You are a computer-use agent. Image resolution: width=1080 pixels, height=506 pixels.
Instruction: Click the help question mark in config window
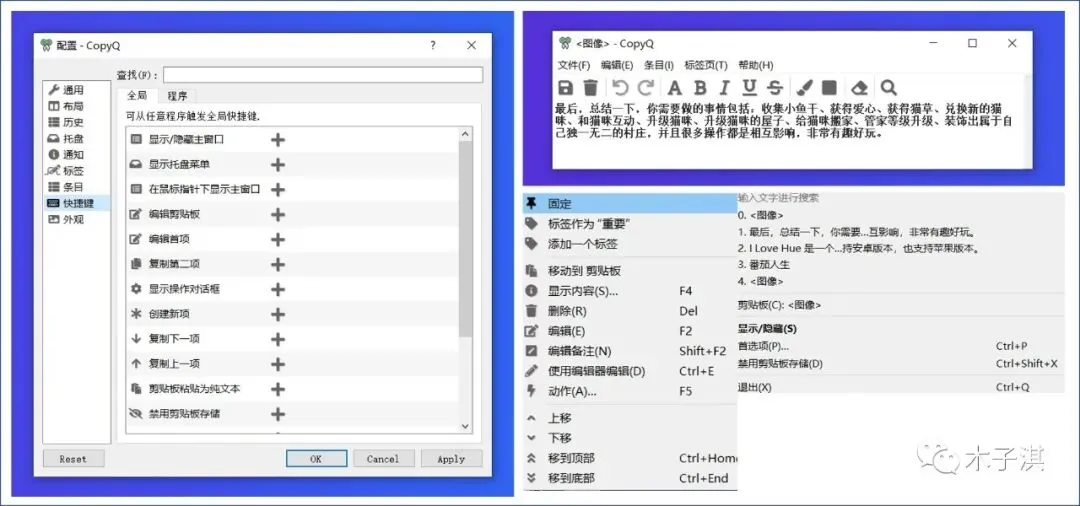(433, 45)
